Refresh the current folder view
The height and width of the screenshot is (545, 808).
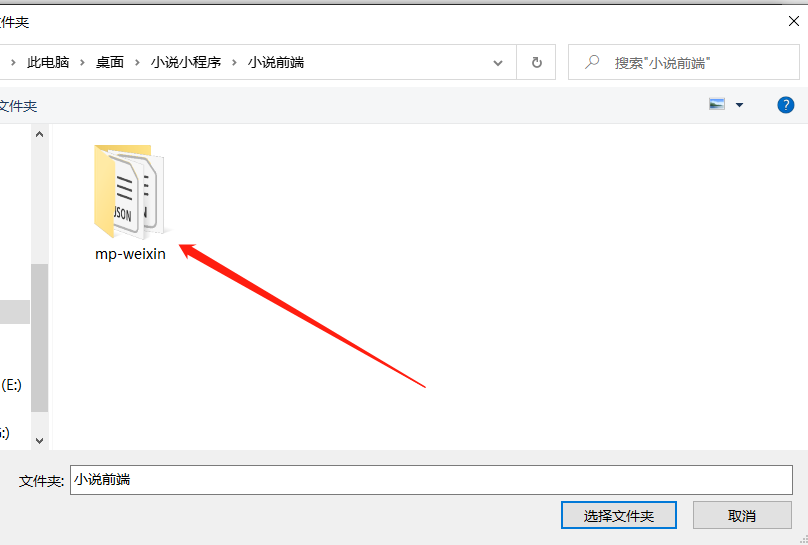[x=536, y=62]
